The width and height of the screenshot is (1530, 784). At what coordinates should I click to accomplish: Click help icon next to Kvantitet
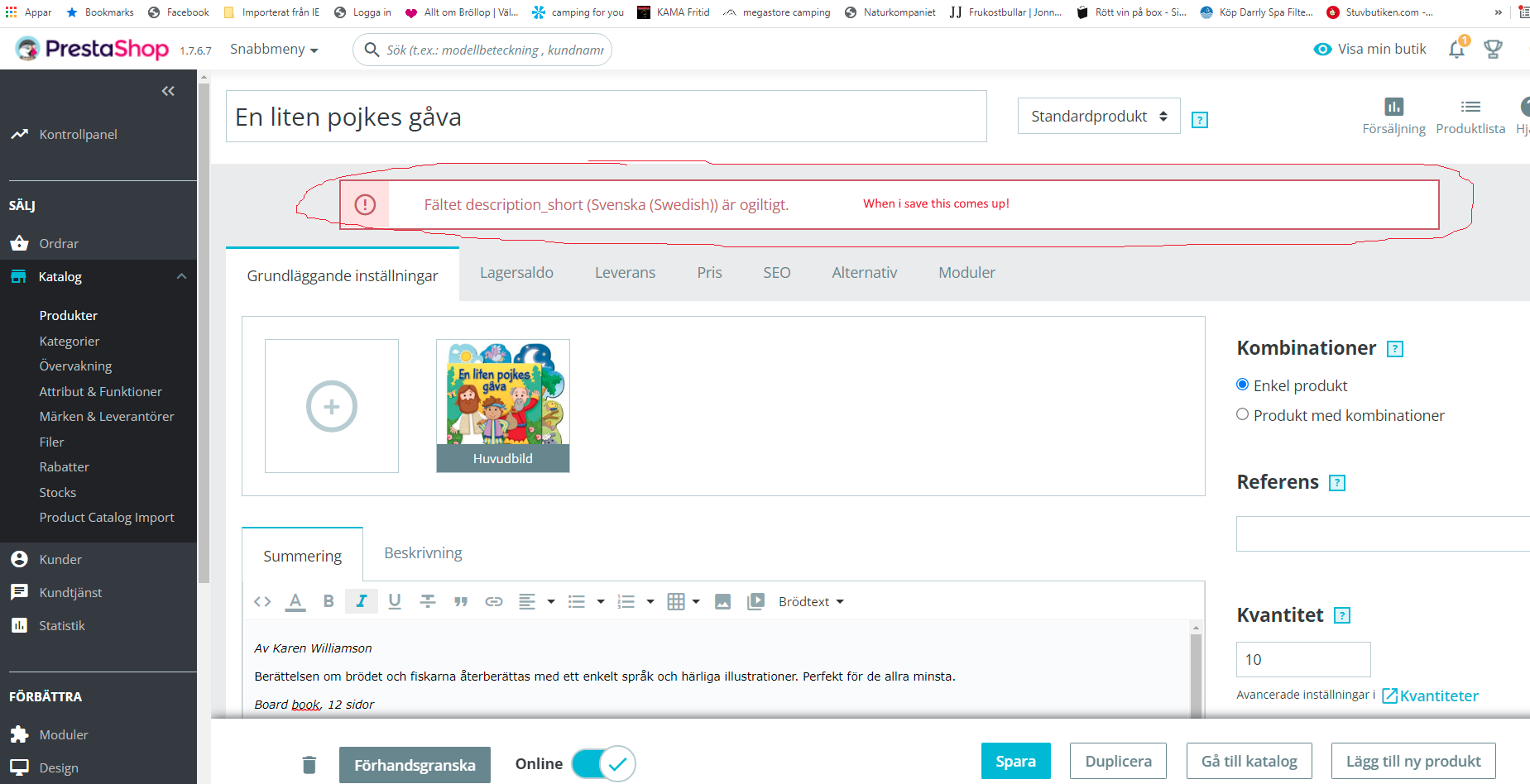1342,615
